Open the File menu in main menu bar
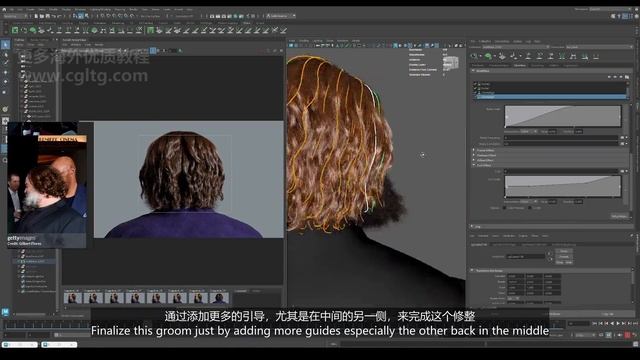This screenshot has height=360, width=640. pos(12,9)
